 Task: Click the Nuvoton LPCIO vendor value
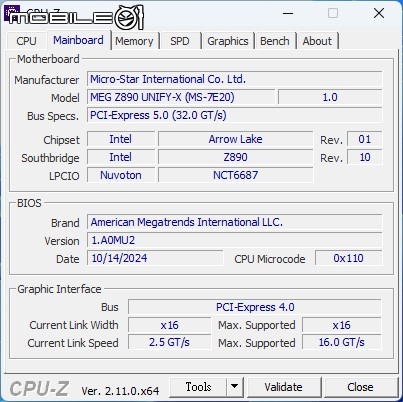(x=121, y=175)
